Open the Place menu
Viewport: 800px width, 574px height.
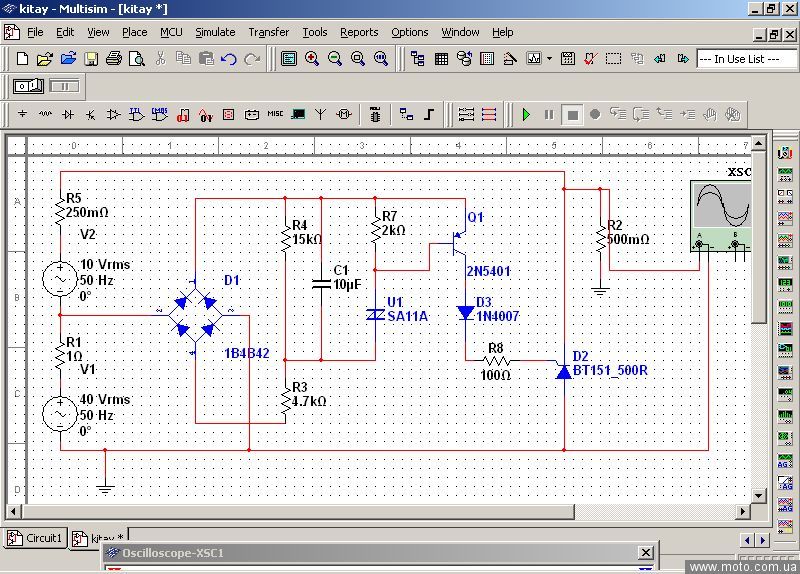[x=135, y=32]
